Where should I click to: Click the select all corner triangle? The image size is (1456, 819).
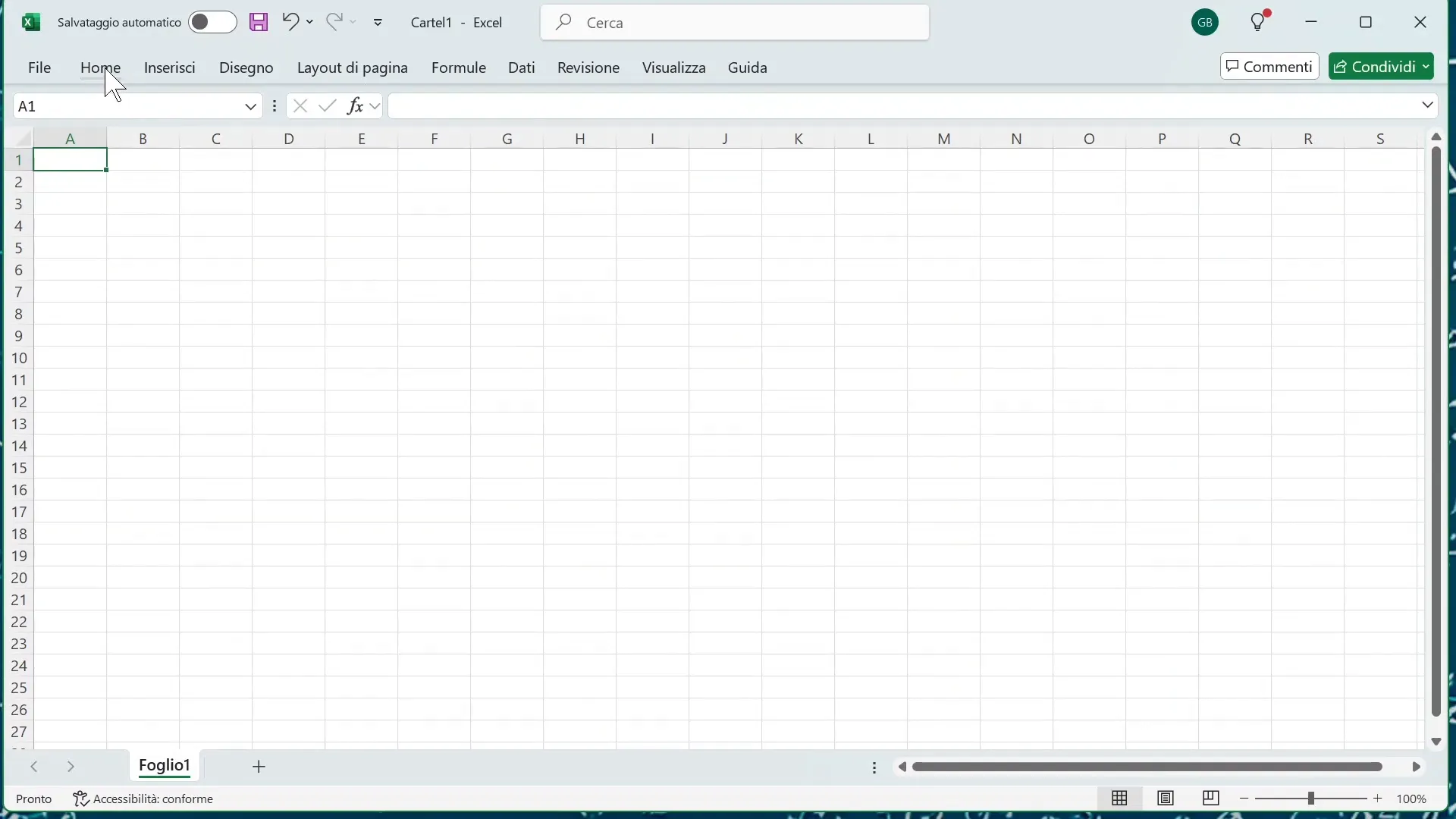click(x=24, y=139)
